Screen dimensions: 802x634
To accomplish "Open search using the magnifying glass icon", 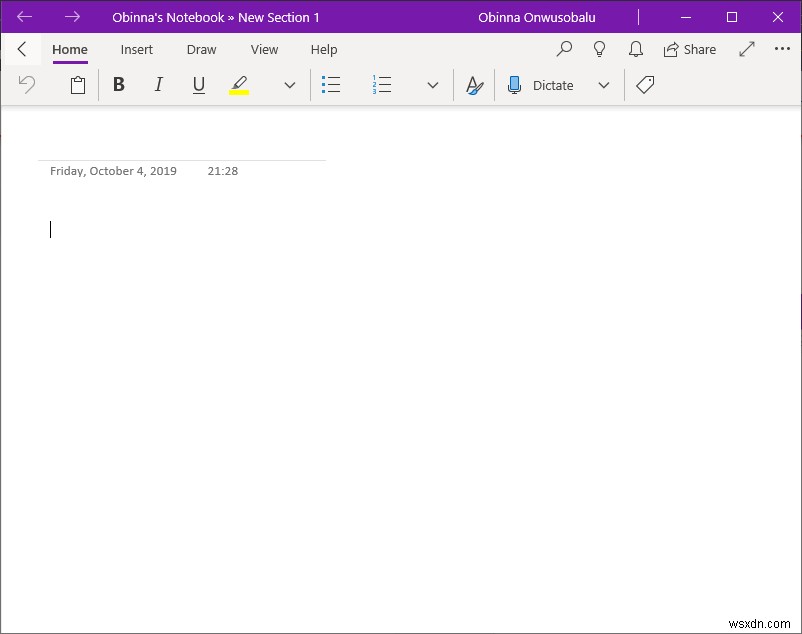I will point(564,49).
